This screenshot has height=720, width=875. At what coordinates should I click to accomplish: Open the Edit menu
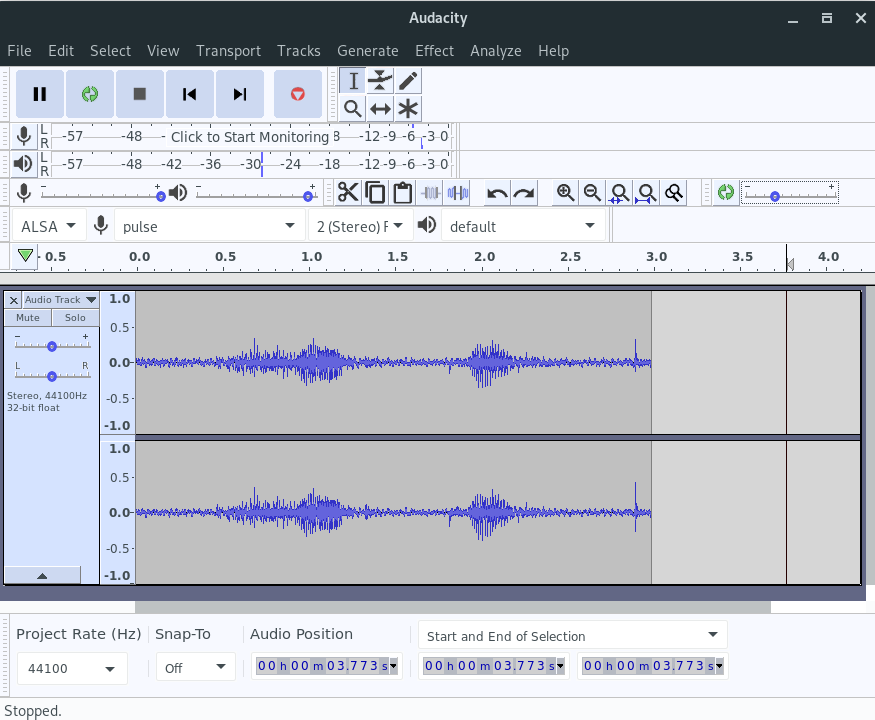61,51
